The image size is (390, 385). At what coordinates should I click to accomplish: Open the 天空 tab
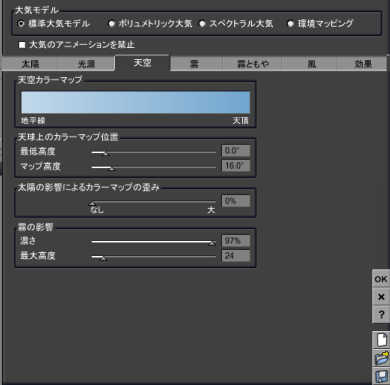click(142, 63)
